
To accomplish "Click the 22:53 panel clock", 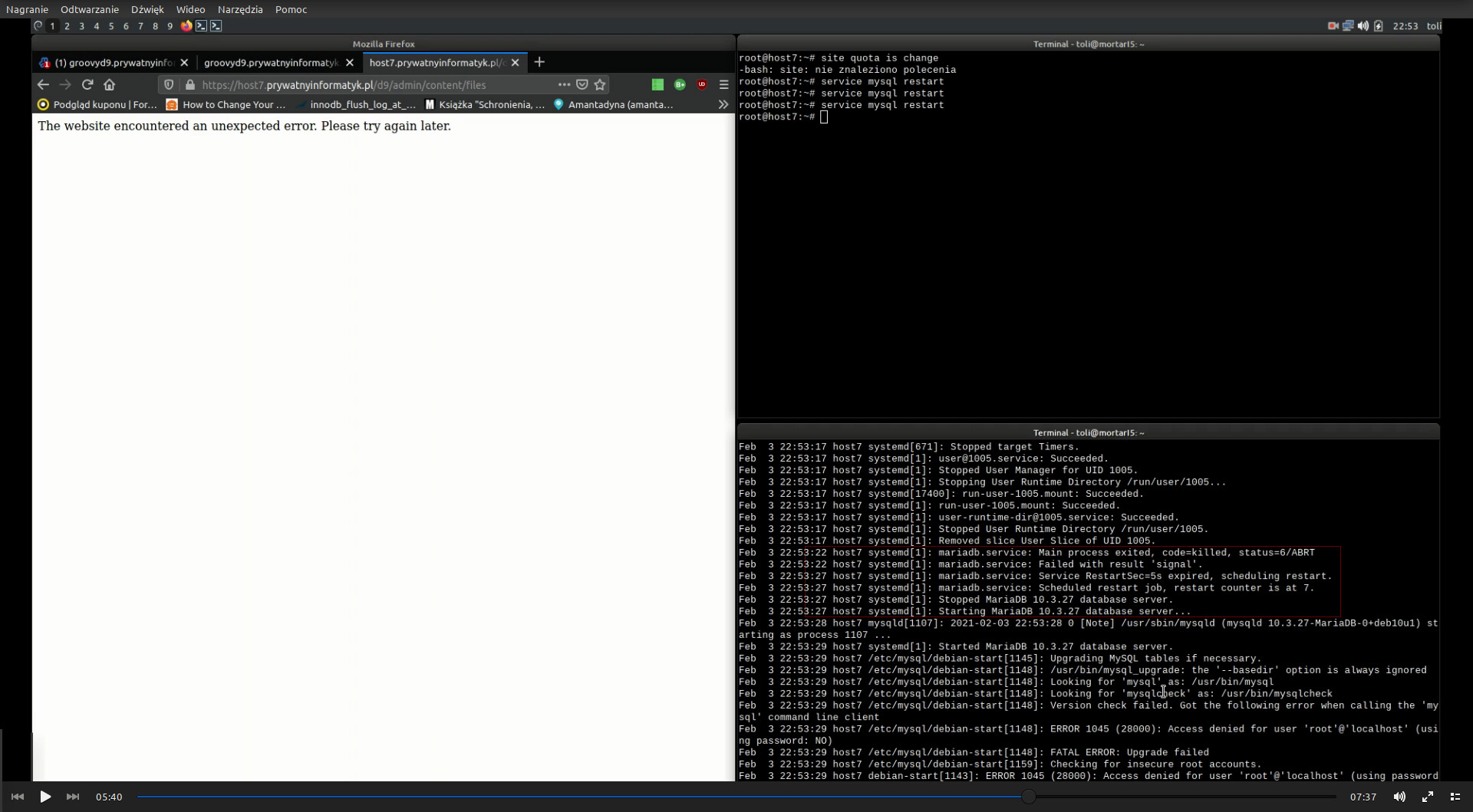I will [x=1405, y=26].
